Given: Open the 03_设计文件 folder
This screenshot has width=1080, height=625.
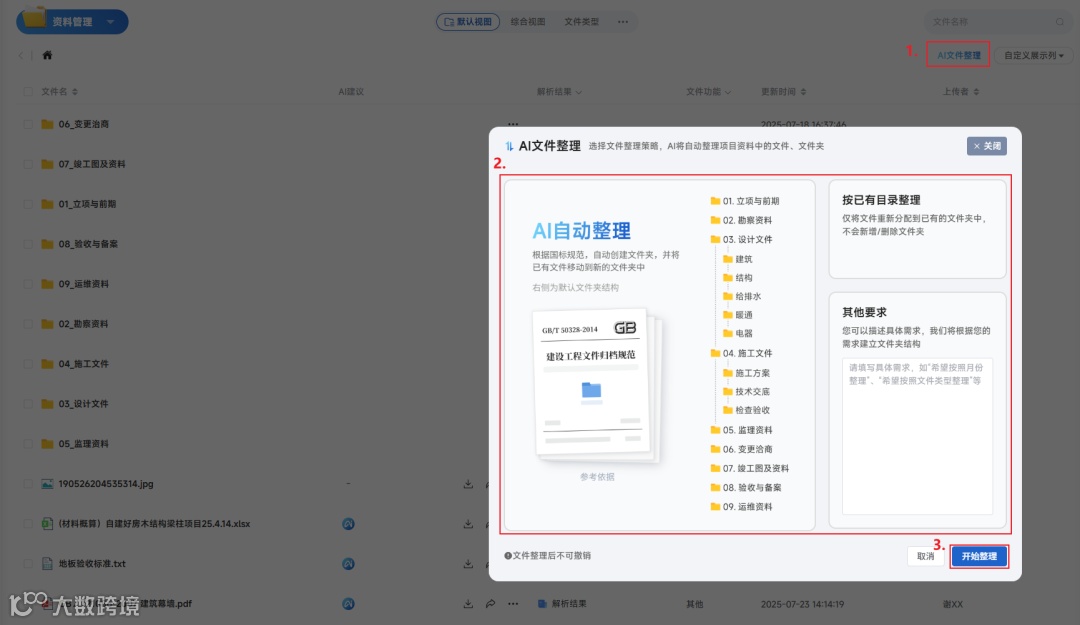Looking at the screenshot, I should [83, 404].
